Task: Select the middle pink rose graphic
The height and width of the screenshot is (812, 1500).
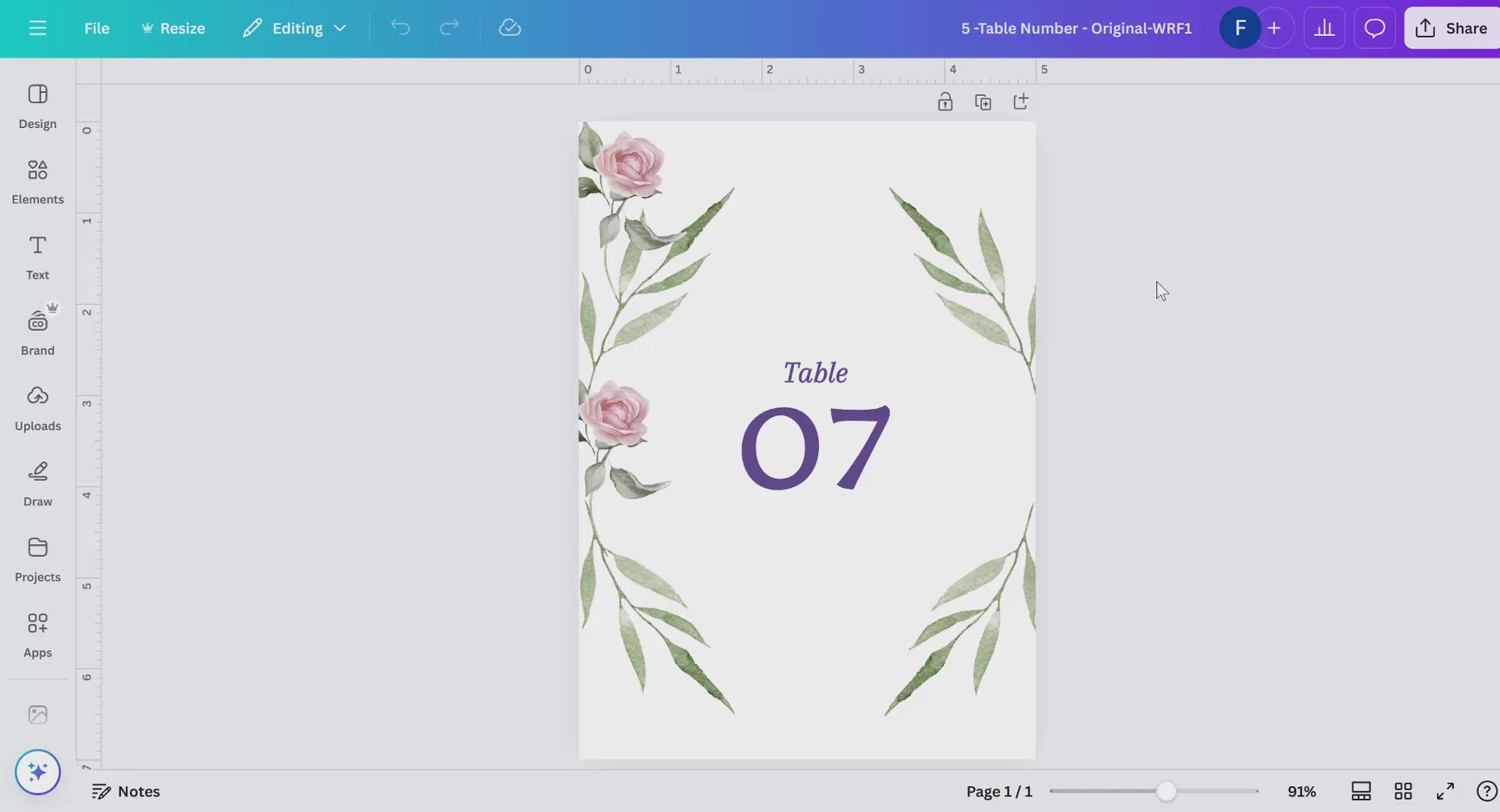Action: coord(616,414)
